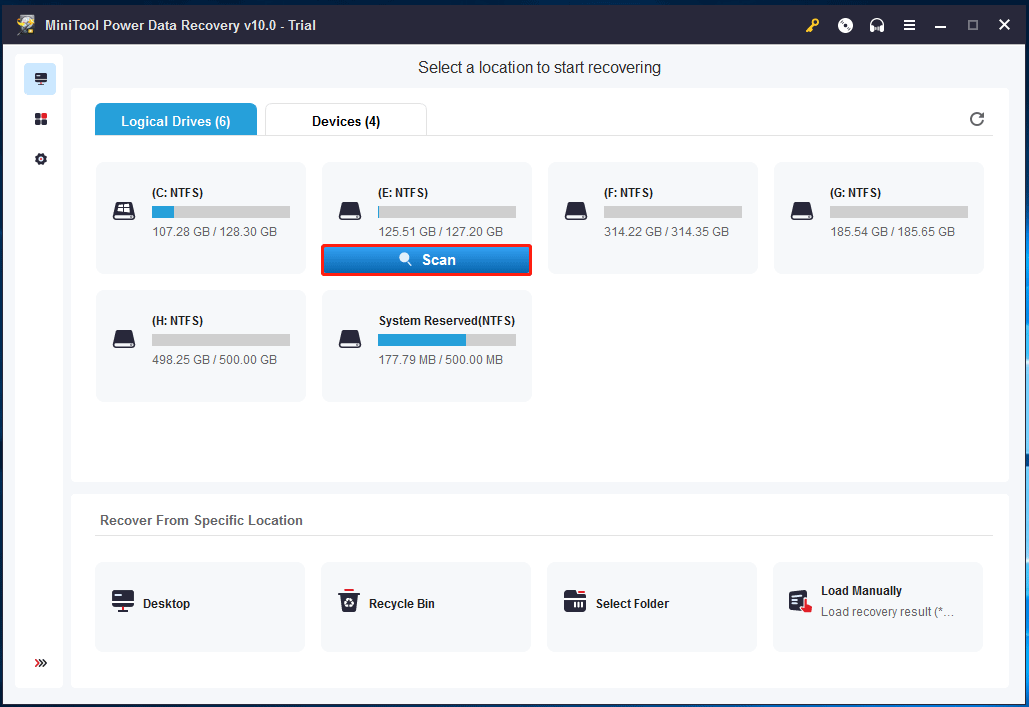1029x707 pixels.
Task: Open the bootable media disc icon
Action: point(845,26)
